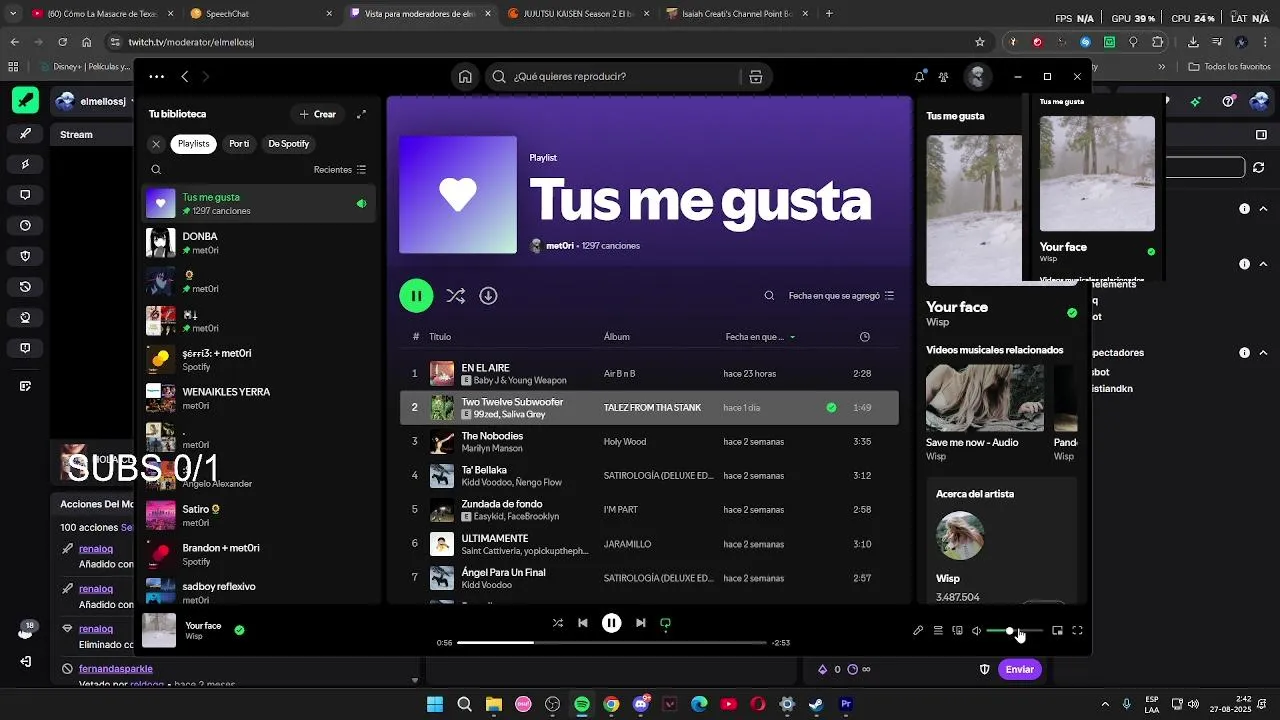This screenshot has width=1280, height=720.
Task: Sort by duration clock column
Action: (x=865, y=337)
